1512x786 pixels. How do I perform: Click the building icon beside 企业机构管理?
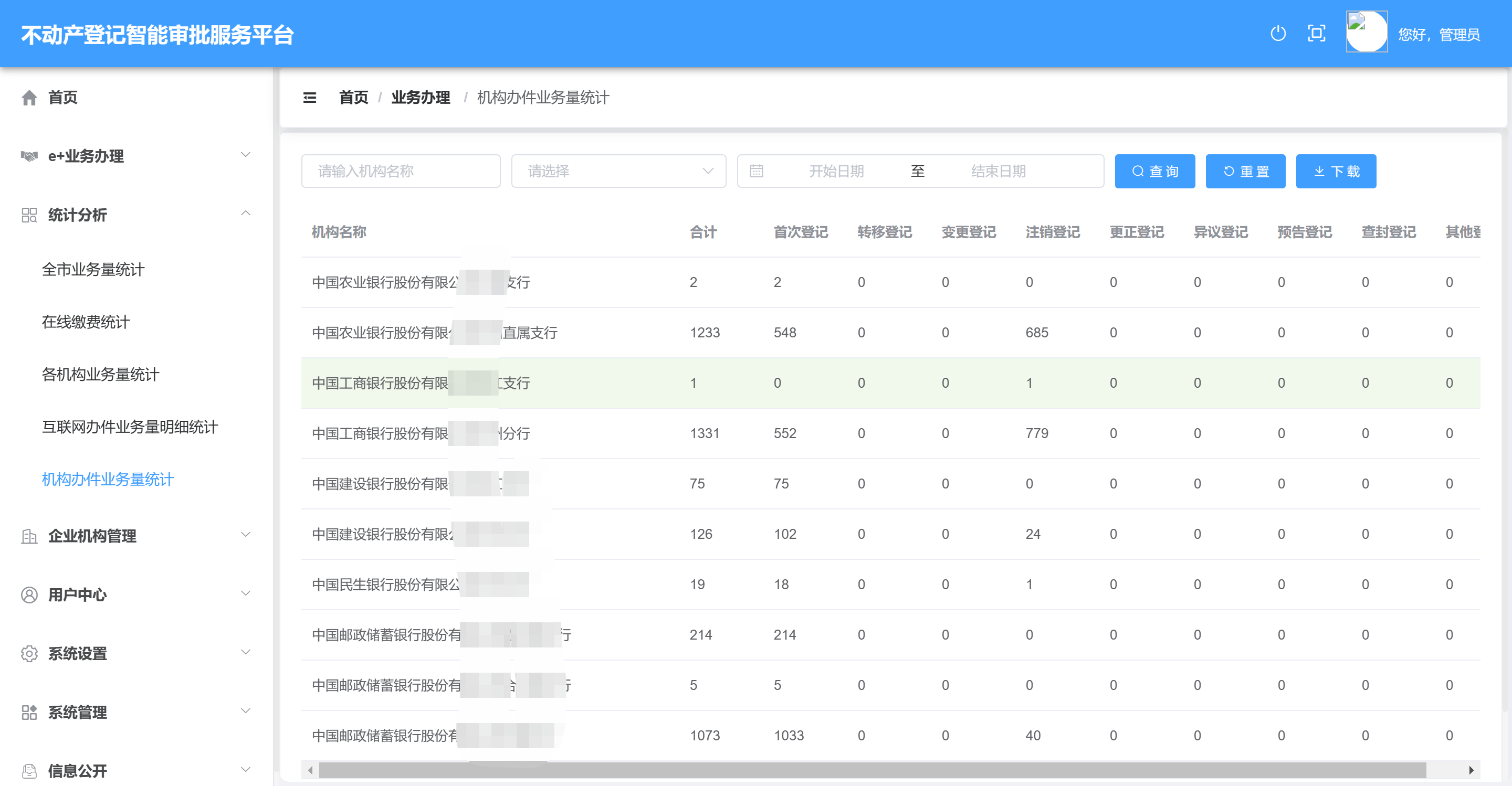29,536
